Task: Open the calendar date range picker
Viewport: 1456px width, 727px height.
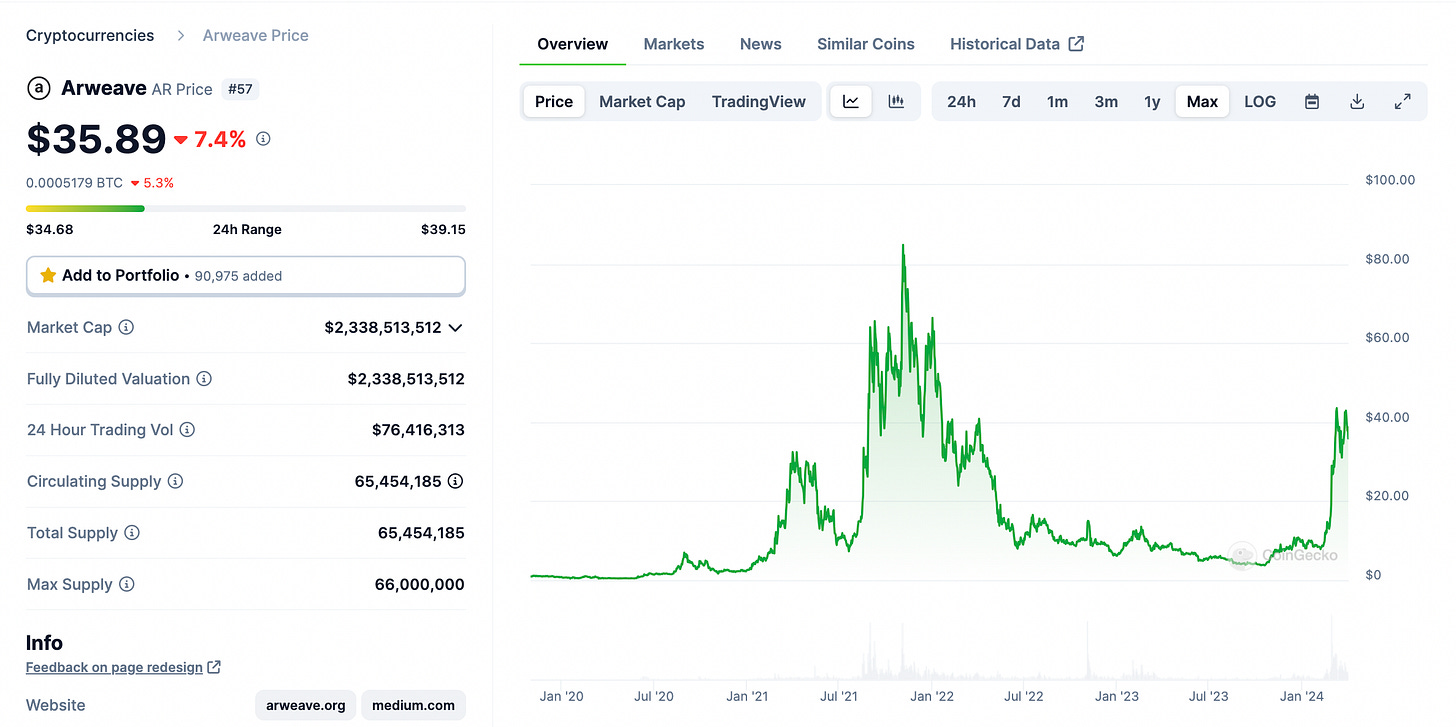Action: pyautogui.click(x=1312, y=101)
